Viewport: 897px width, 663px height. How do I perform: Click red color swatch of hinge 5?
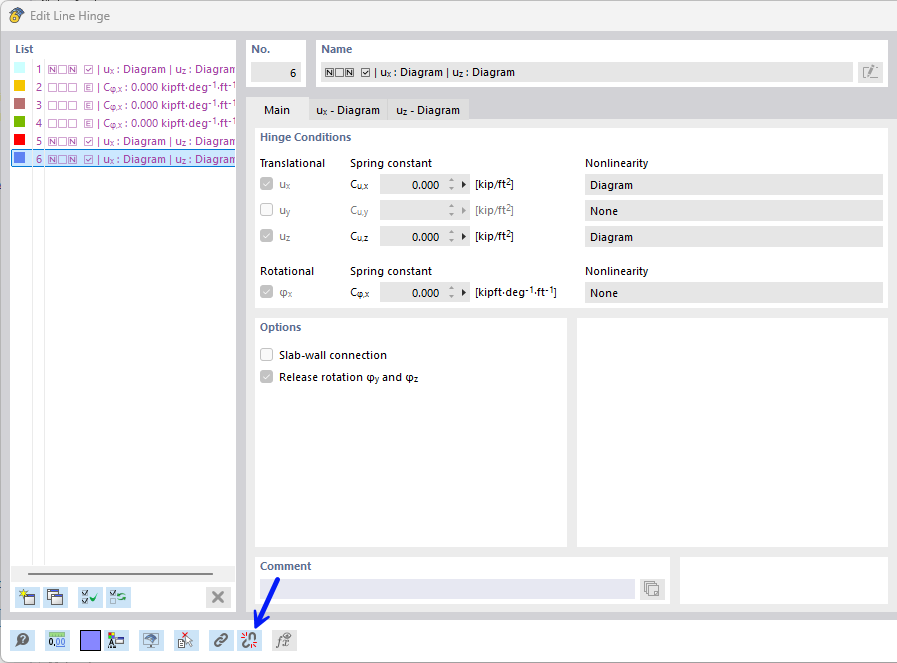19,140
